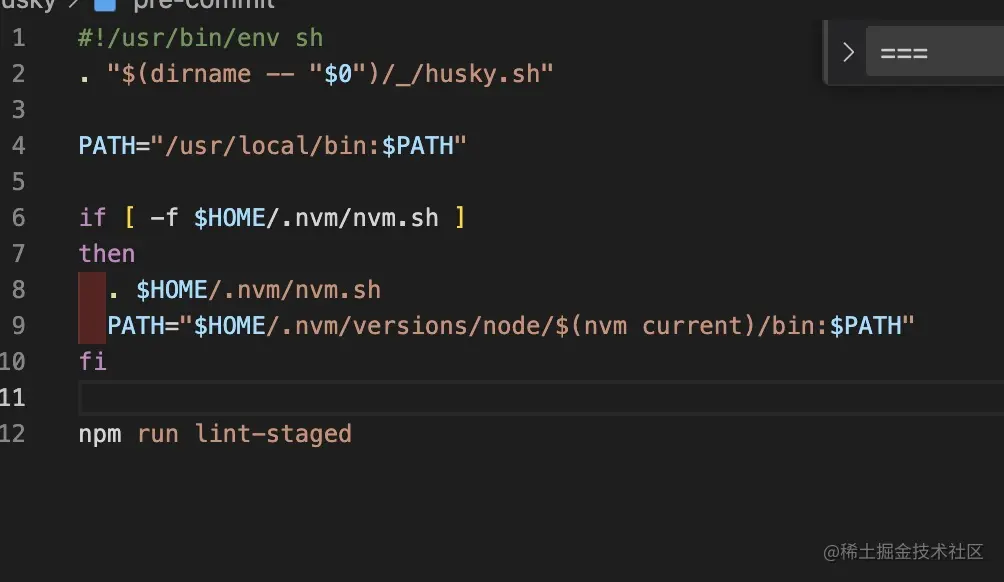
Task: Click the husky.sh source line
Action: click(x=316, y=74)
